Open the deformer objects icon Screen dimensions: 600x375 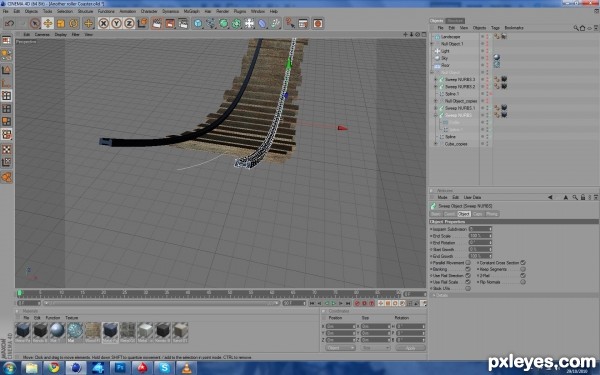coord(262,24)
